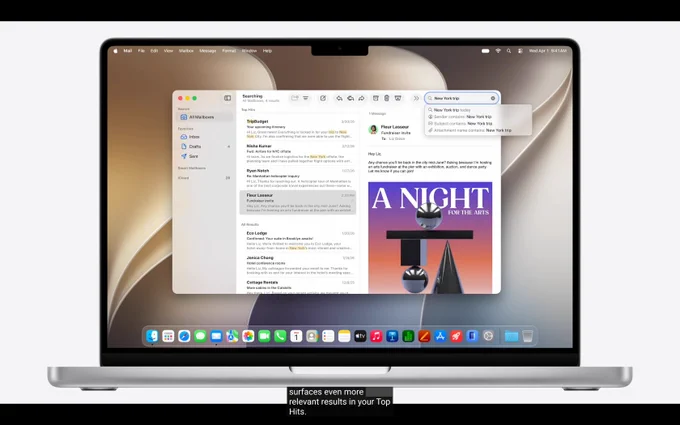Open the Drafts mailbox
The height and width of the screenshot is (425, 680).
(205, 147)
